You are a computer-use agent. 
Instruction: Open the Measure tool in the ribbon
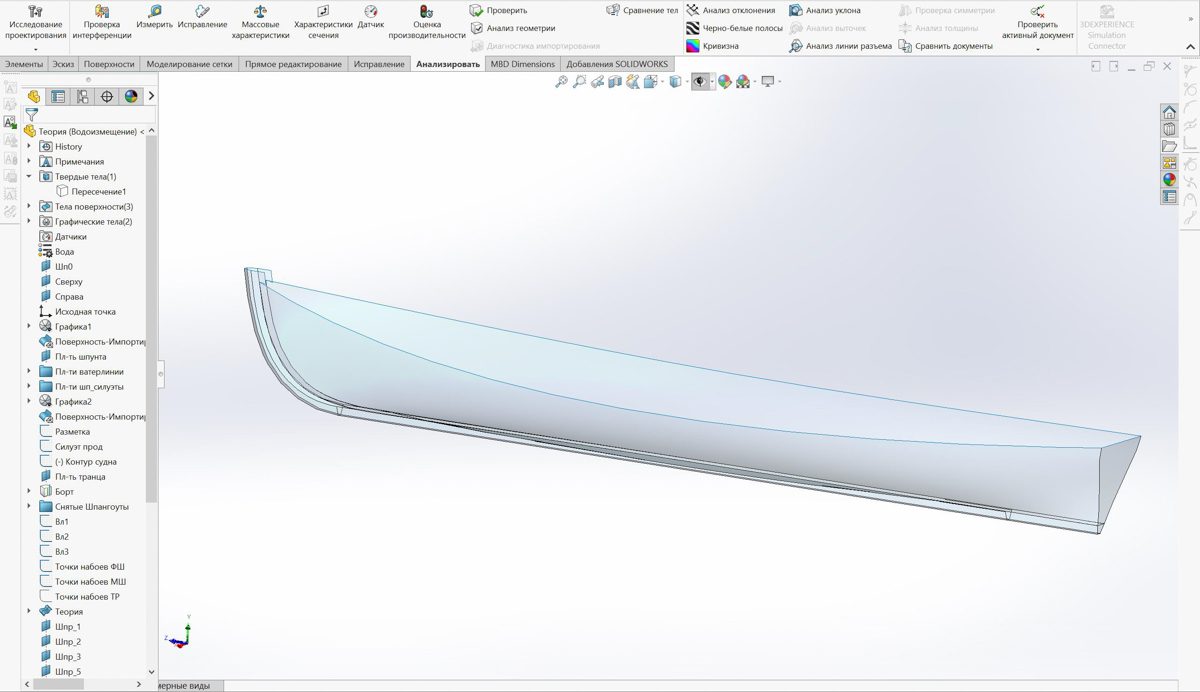point(154,16)
